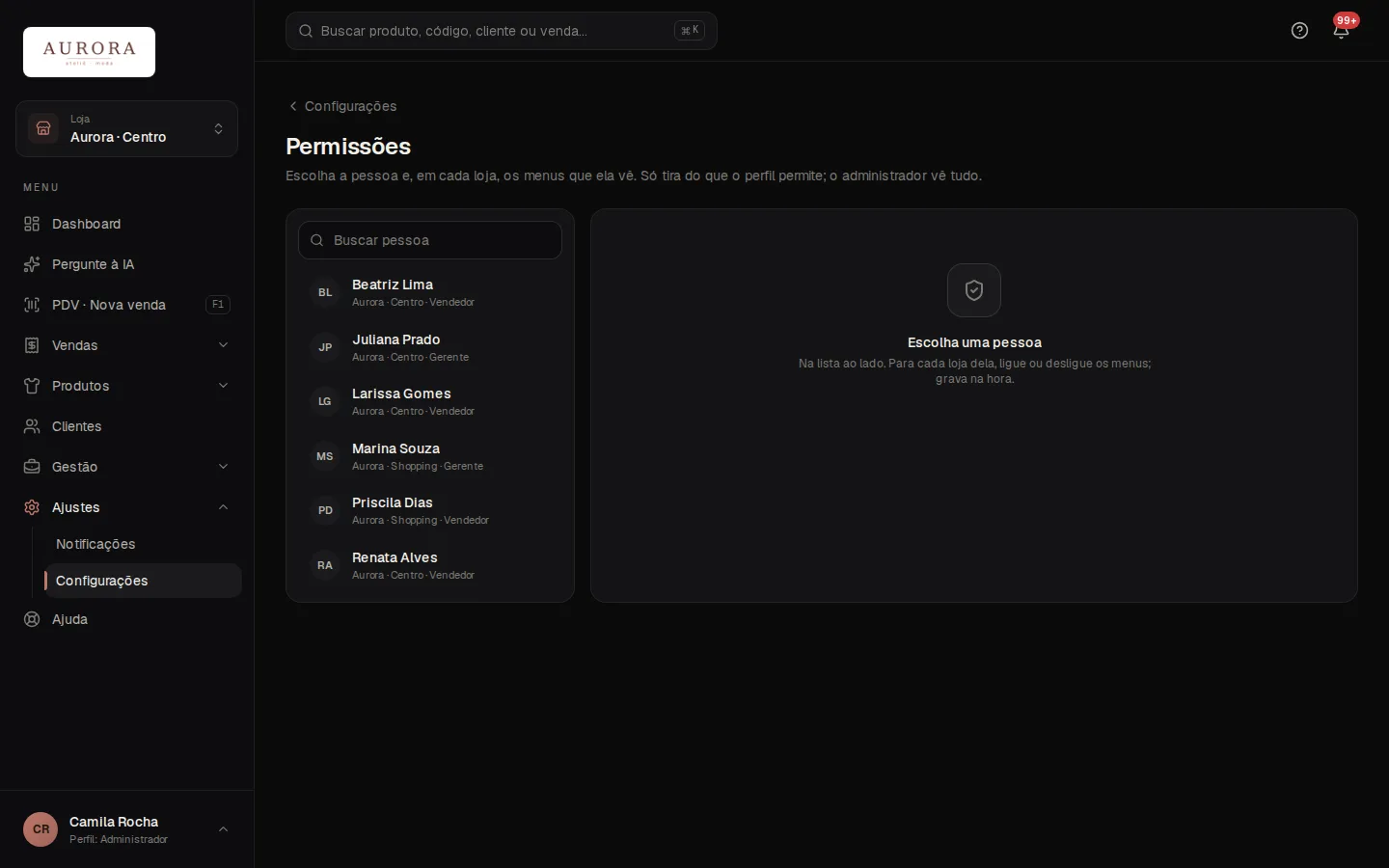1389x868 pixels.
Task: Click the Vendas receipt icon
Action: [x=32, y=345]
